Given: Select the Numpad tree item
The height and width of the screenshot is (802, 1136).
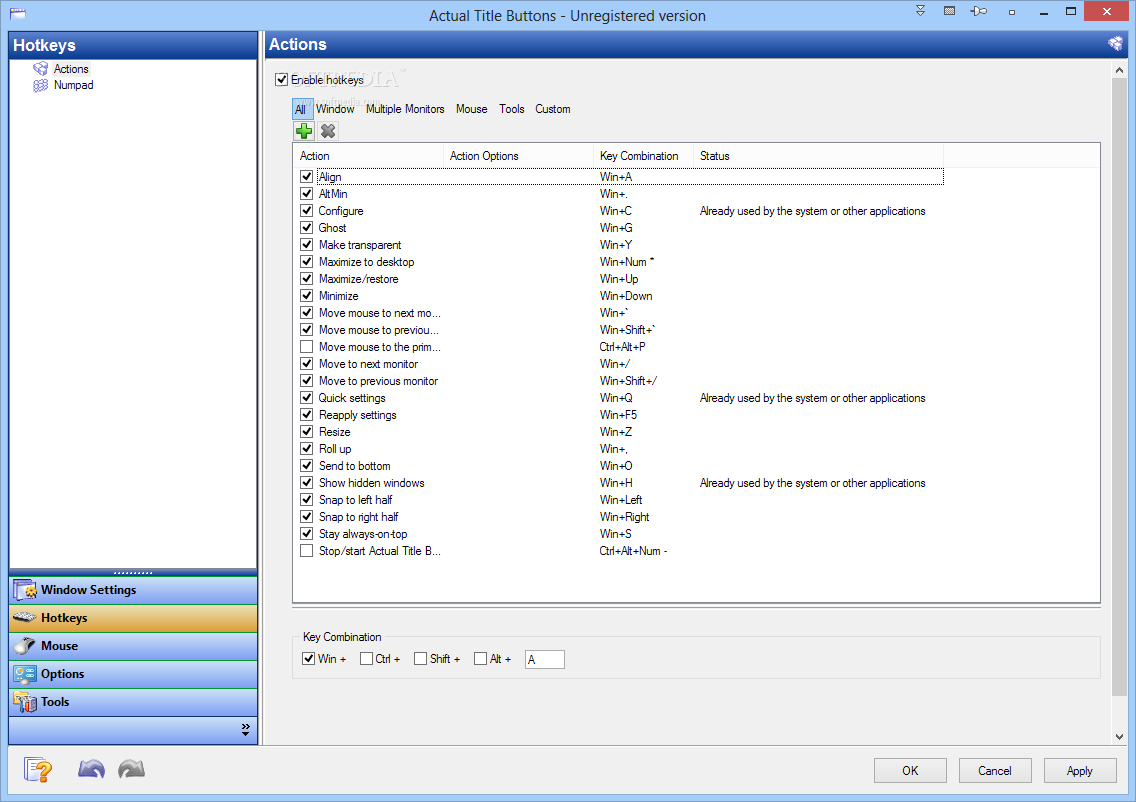Looking at the screenshot, I should (x=73, y=85).
